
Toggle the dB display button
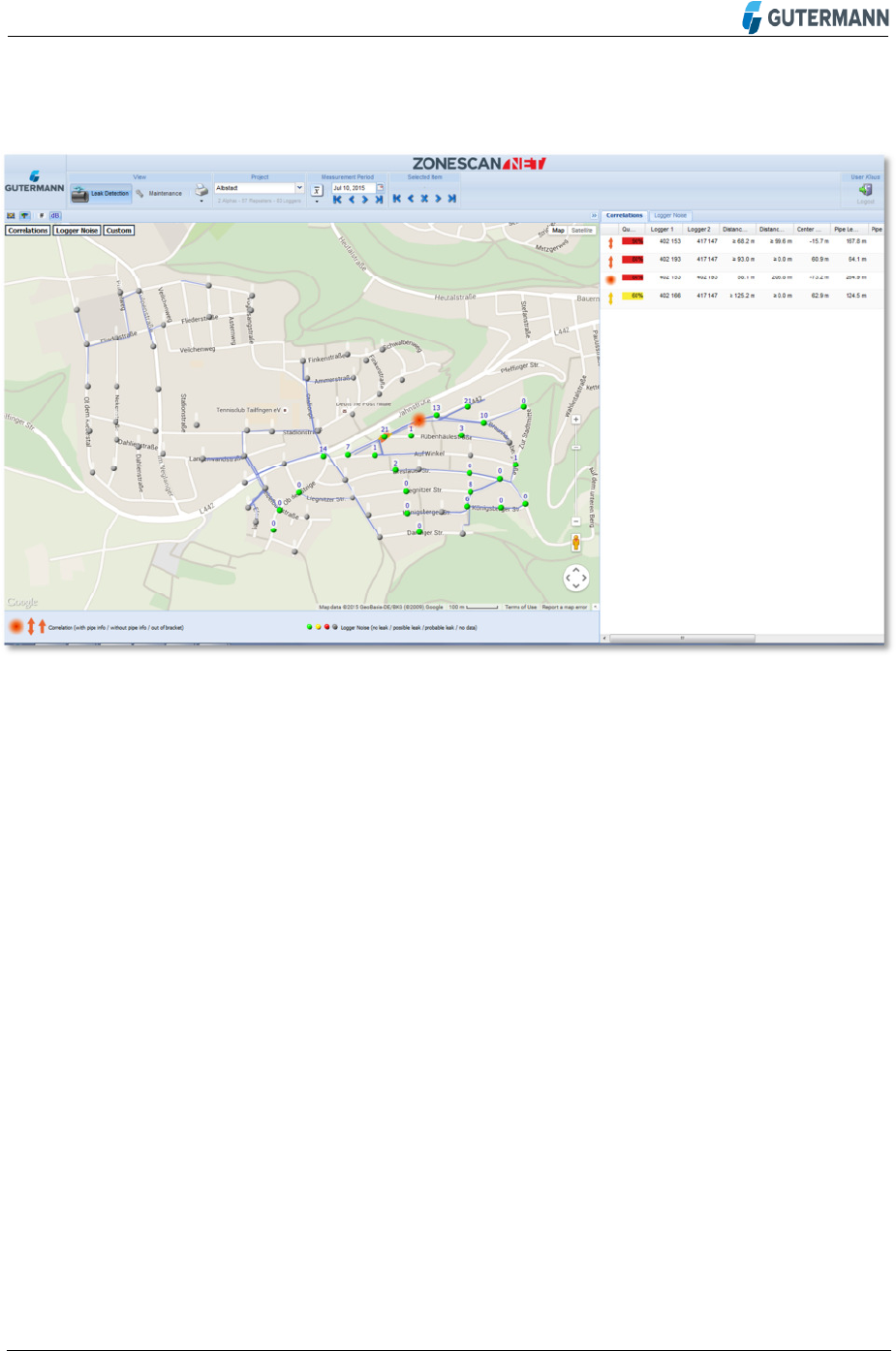click(x=55, y=215)
